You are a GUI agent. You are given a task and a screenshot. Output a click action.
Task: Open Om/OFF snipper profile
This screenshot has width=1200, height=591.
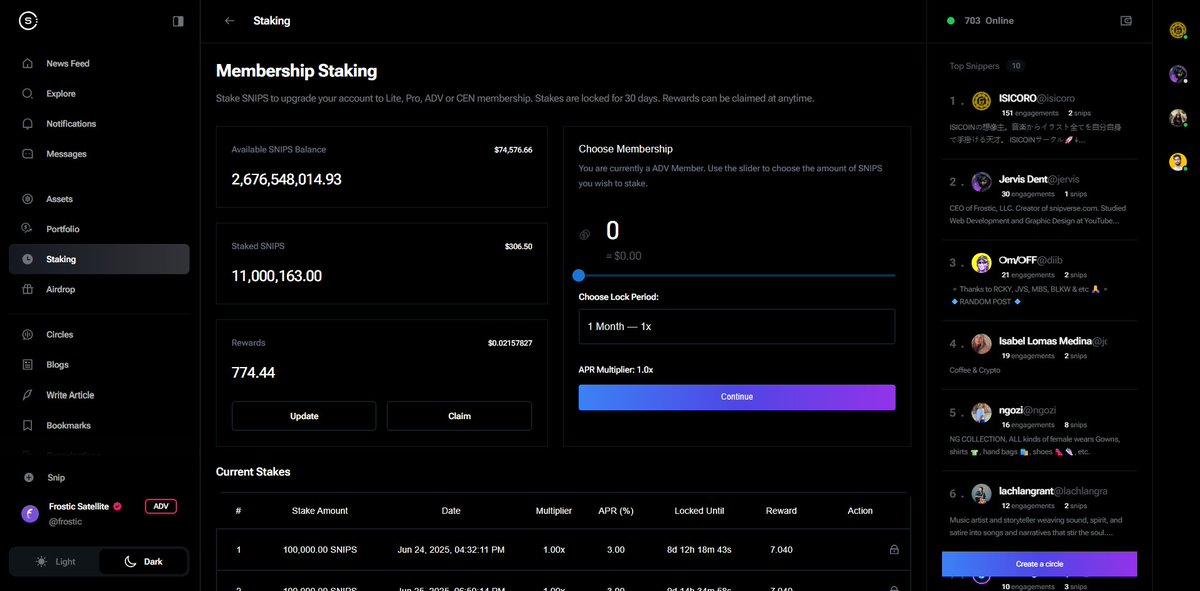pos(1017,260)
